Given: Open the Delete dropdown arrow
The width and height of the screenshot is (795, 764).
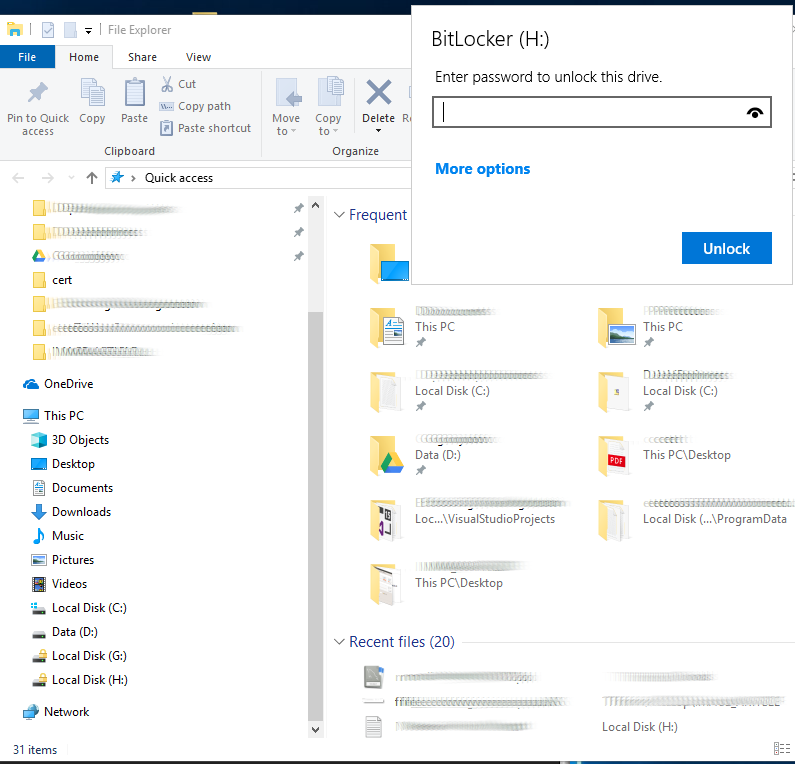Looking at the screenshot, I should [378, 131].
